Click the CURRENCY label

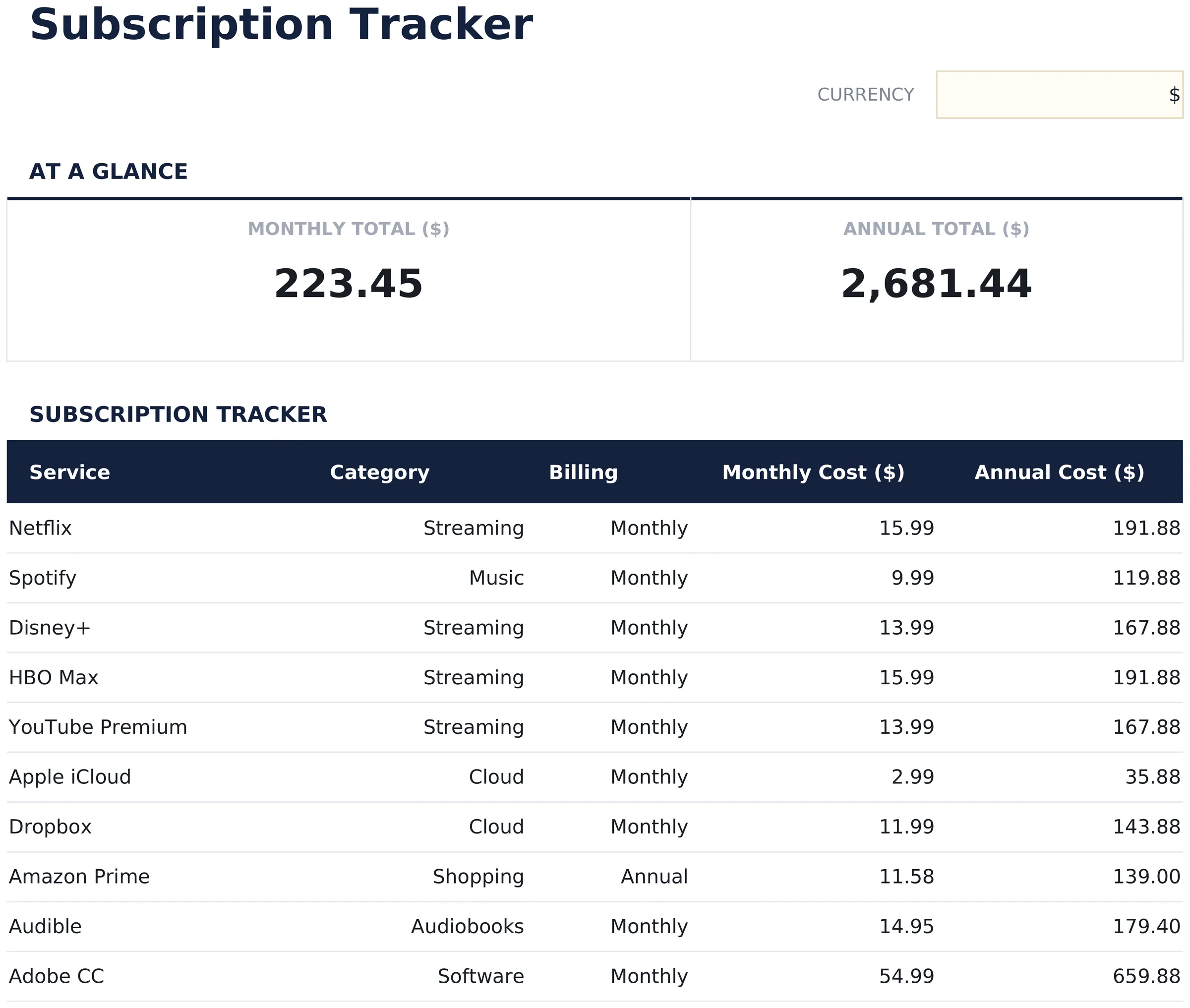pyautogui.click(x=866, y=95)
